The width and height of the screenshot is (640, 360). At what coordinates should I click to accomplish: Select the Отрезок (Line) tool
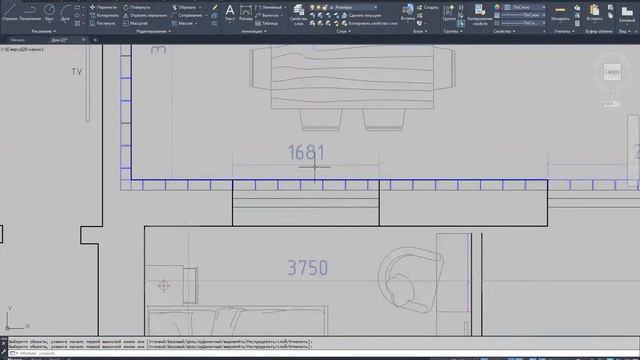click(x=9, y=12)
